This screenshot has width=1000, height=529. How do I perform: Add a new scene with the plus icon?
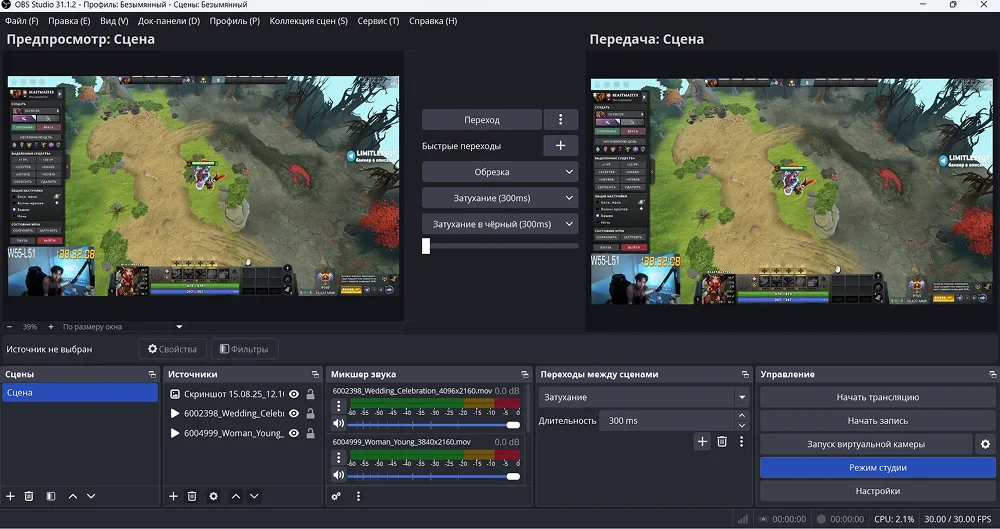[x=10, y=496]
